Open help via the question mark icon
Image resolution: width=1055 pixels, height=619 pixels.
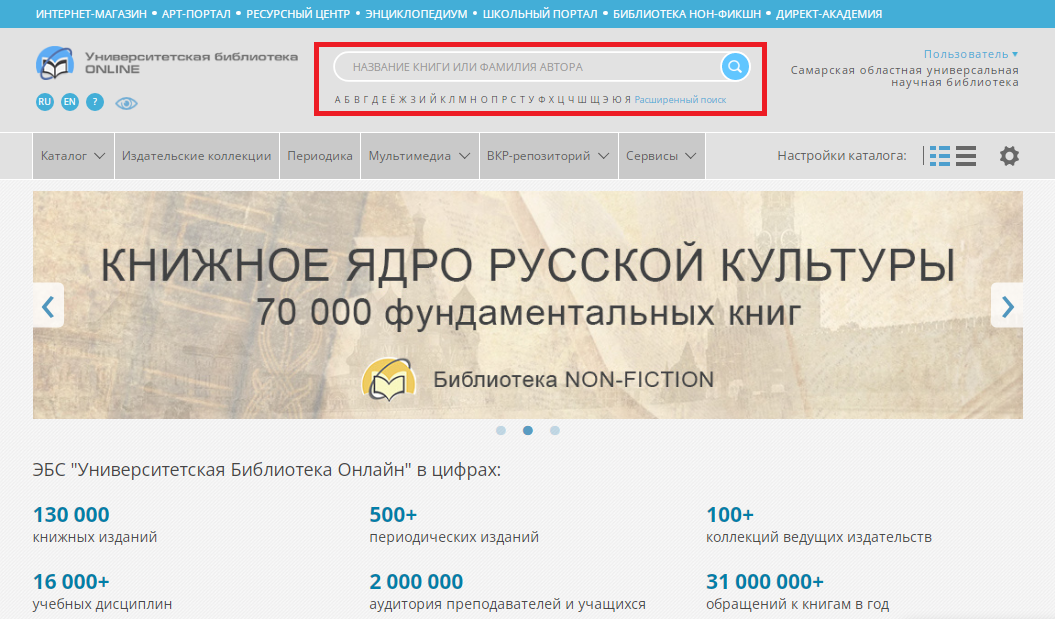95,102
